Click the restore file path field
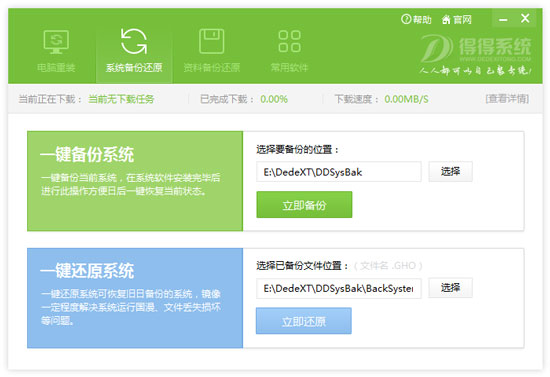Screen dimensions: 550x377 (x=338, y=288)
